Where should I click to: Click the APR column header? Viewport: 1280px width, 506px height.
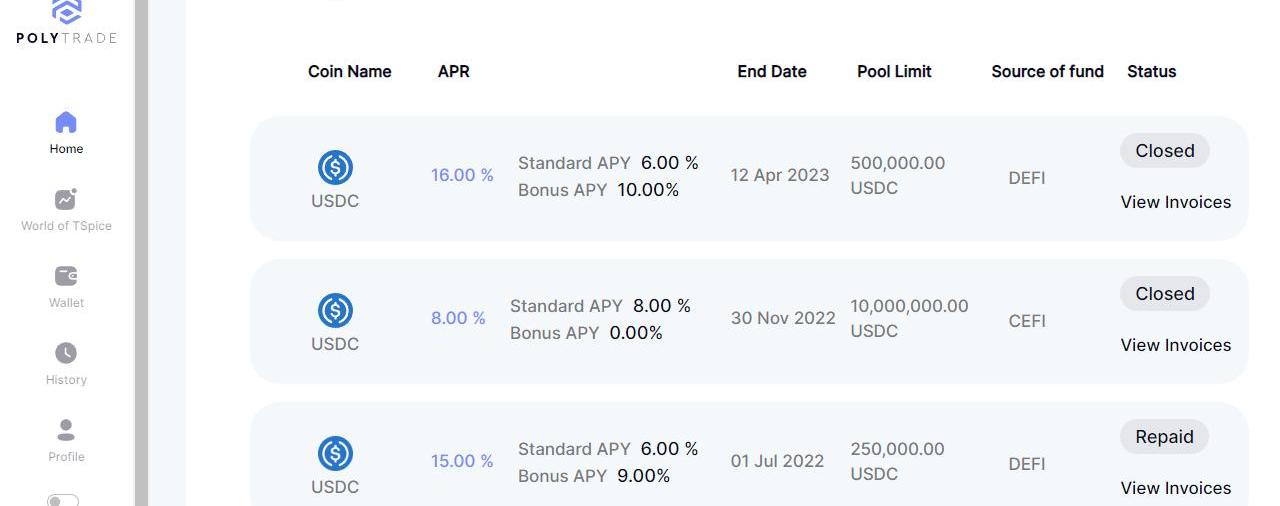click(x=453, y=72)
